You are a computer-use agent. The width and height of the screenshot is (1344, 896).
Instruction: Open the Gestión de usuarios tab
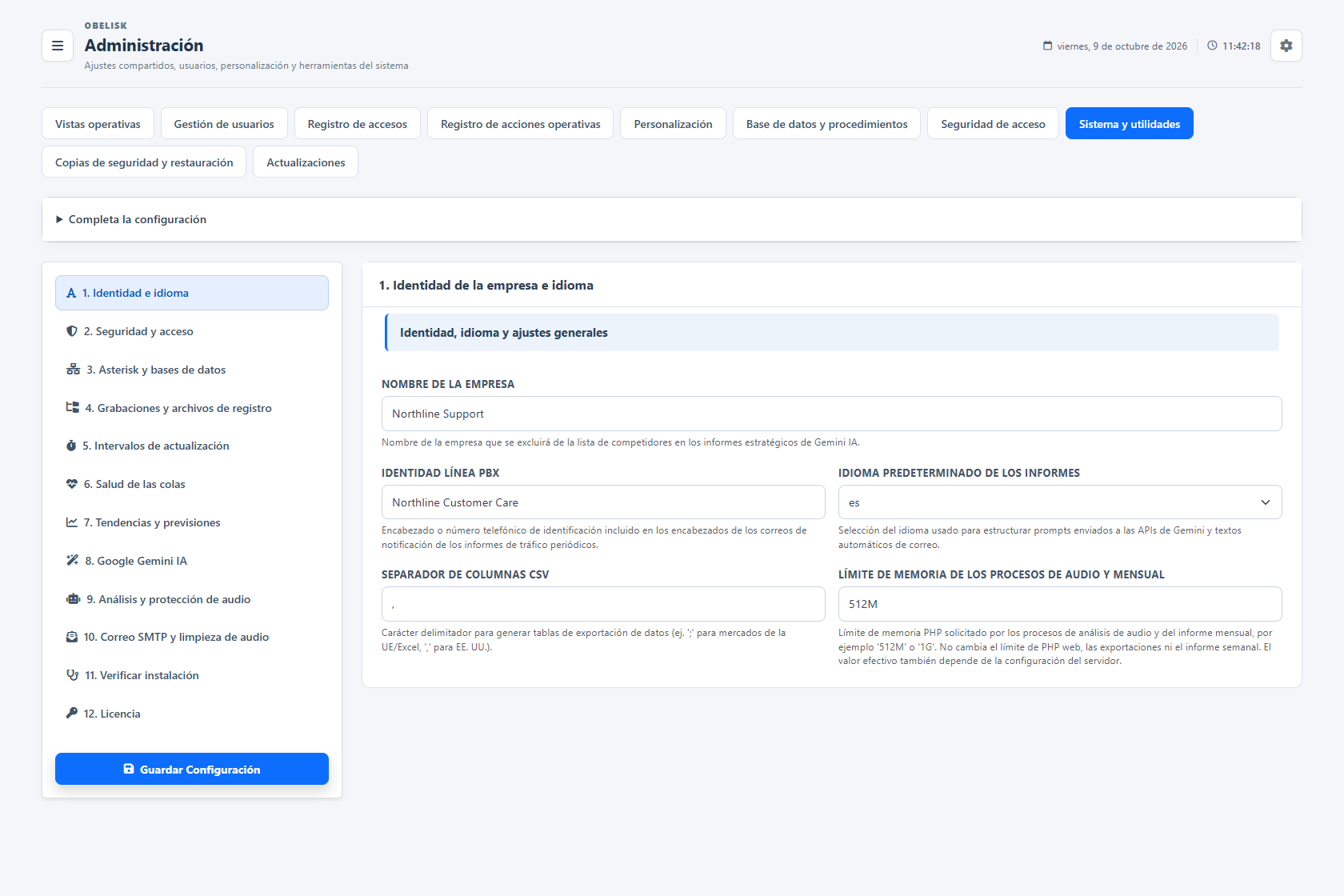(x=224, y=124)
